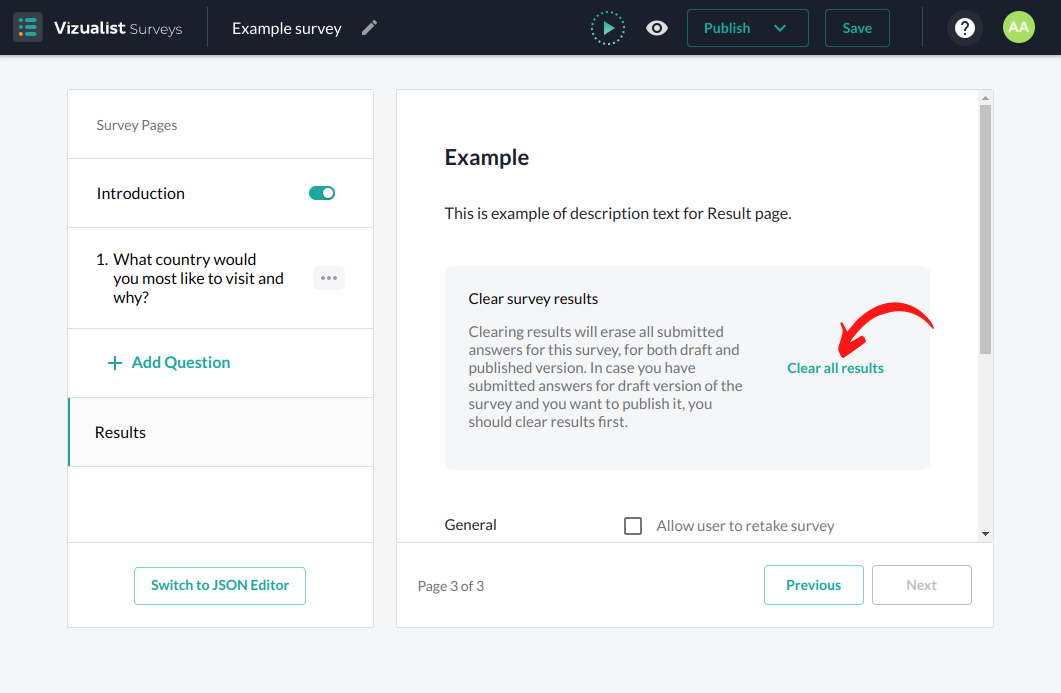Open the three-dot menu for question 1
Screen dimensions: 1061x693
click(329, 278)
